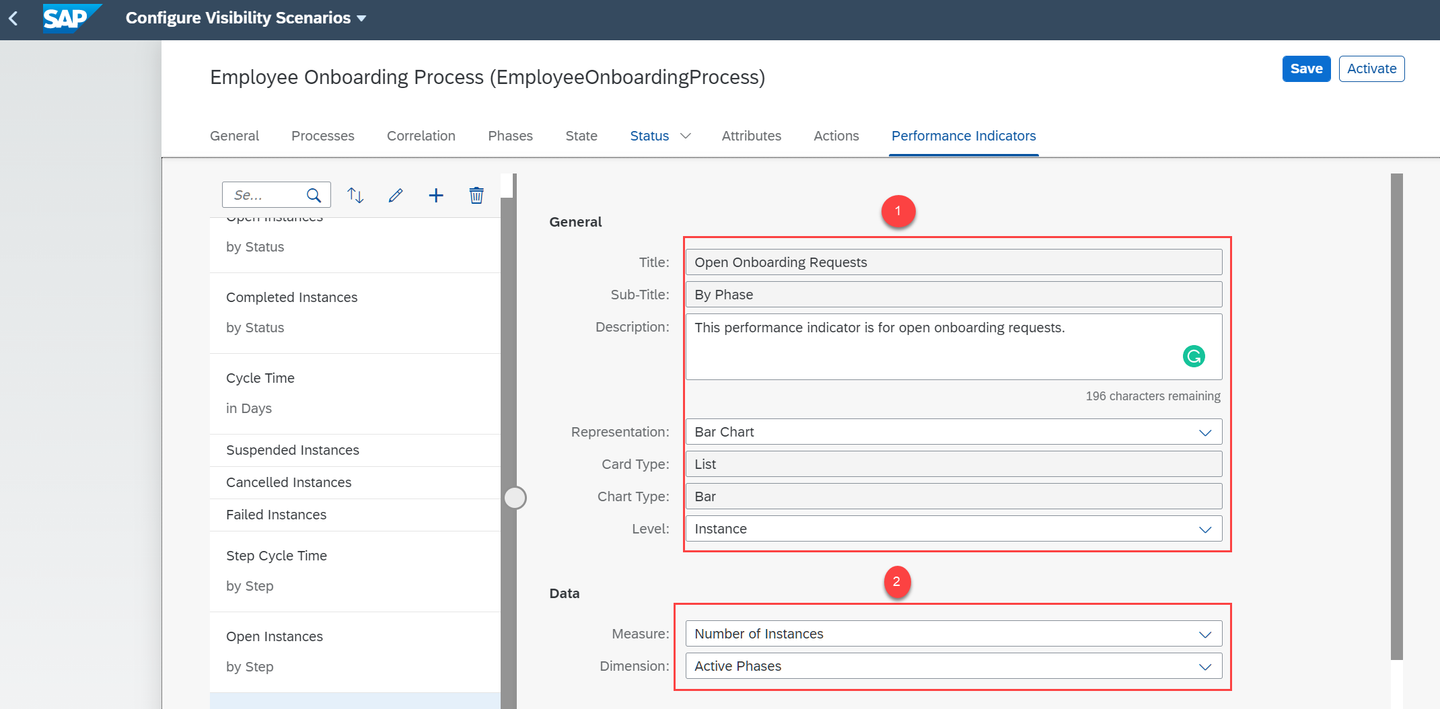1440x709 pixels.
Task: Open the Status tab
Action: 649,136
